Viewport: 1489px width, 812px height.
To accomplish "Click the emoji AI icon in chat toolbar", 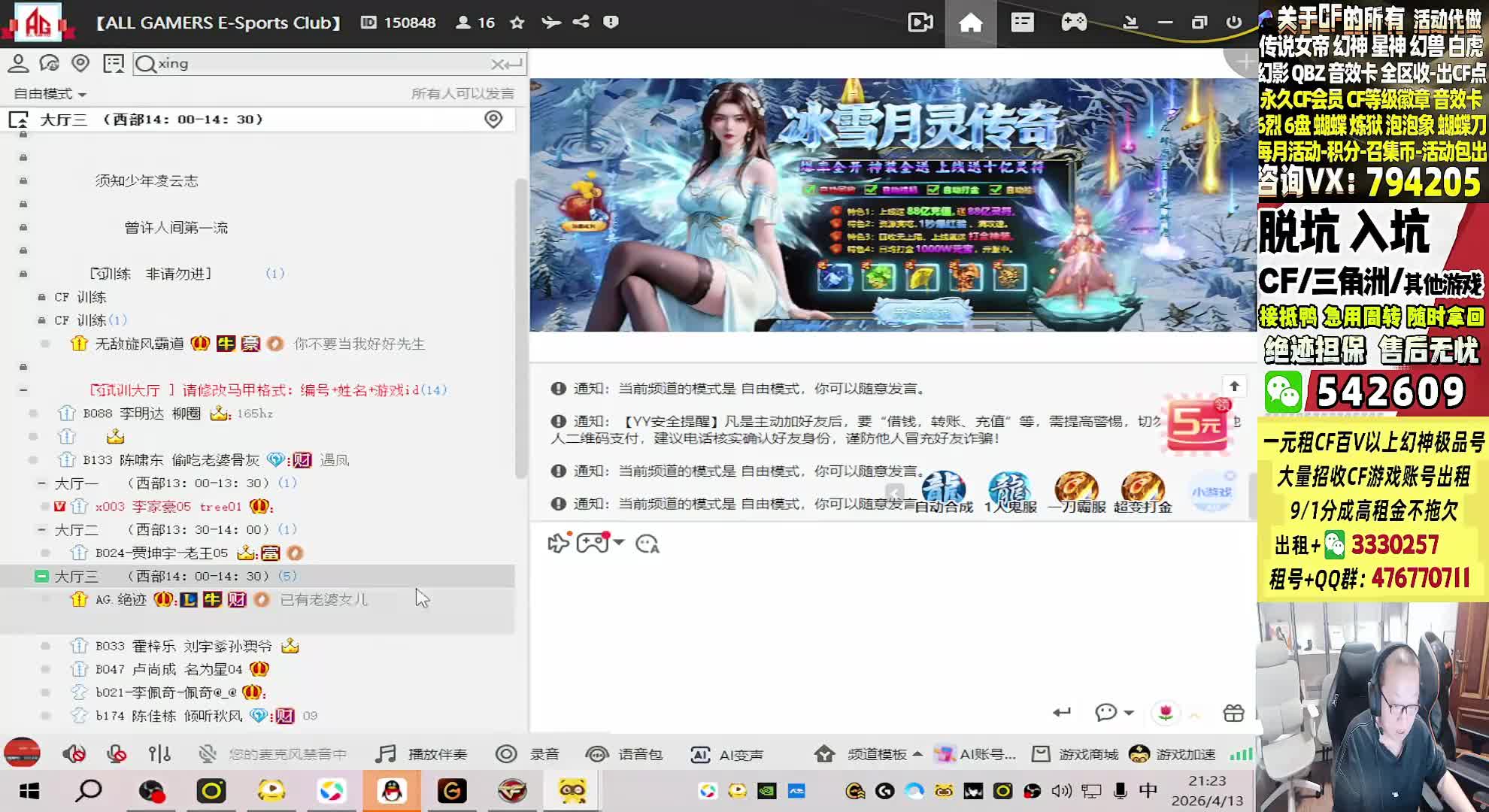I will 647,544.
